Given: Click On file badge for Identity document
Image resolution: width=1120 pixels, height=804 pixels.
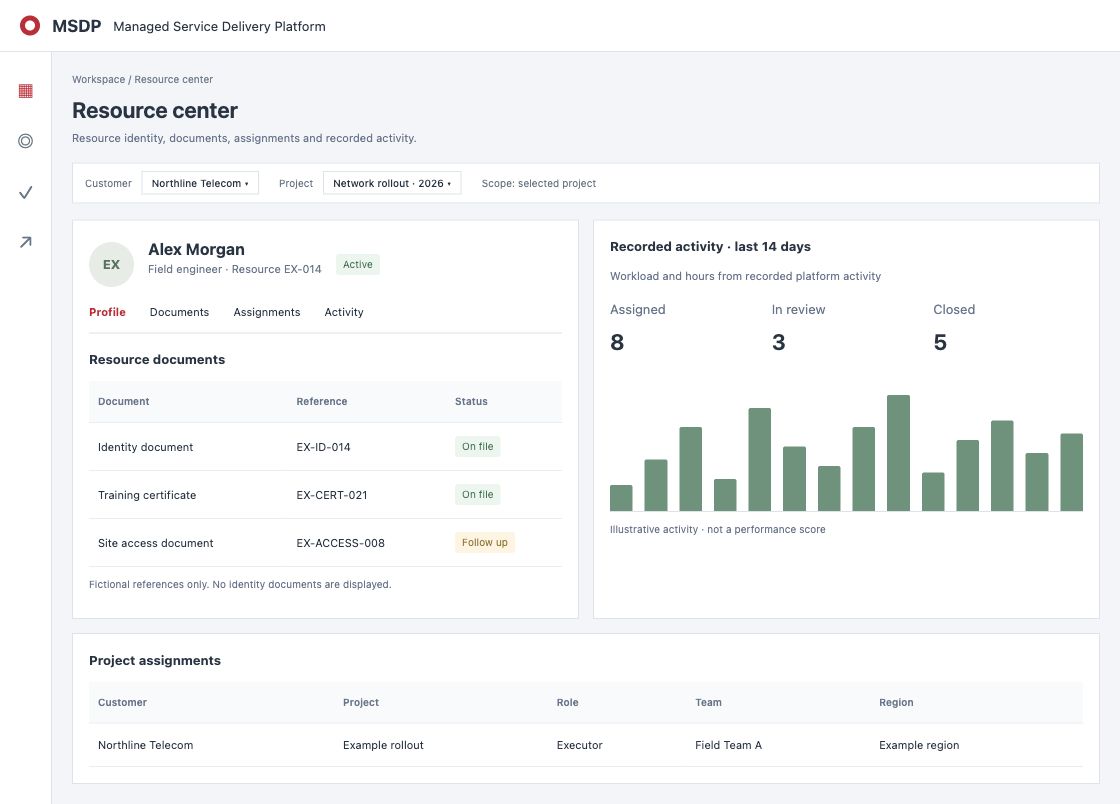Looking at the screenshot, I should [x=477, y=446].
